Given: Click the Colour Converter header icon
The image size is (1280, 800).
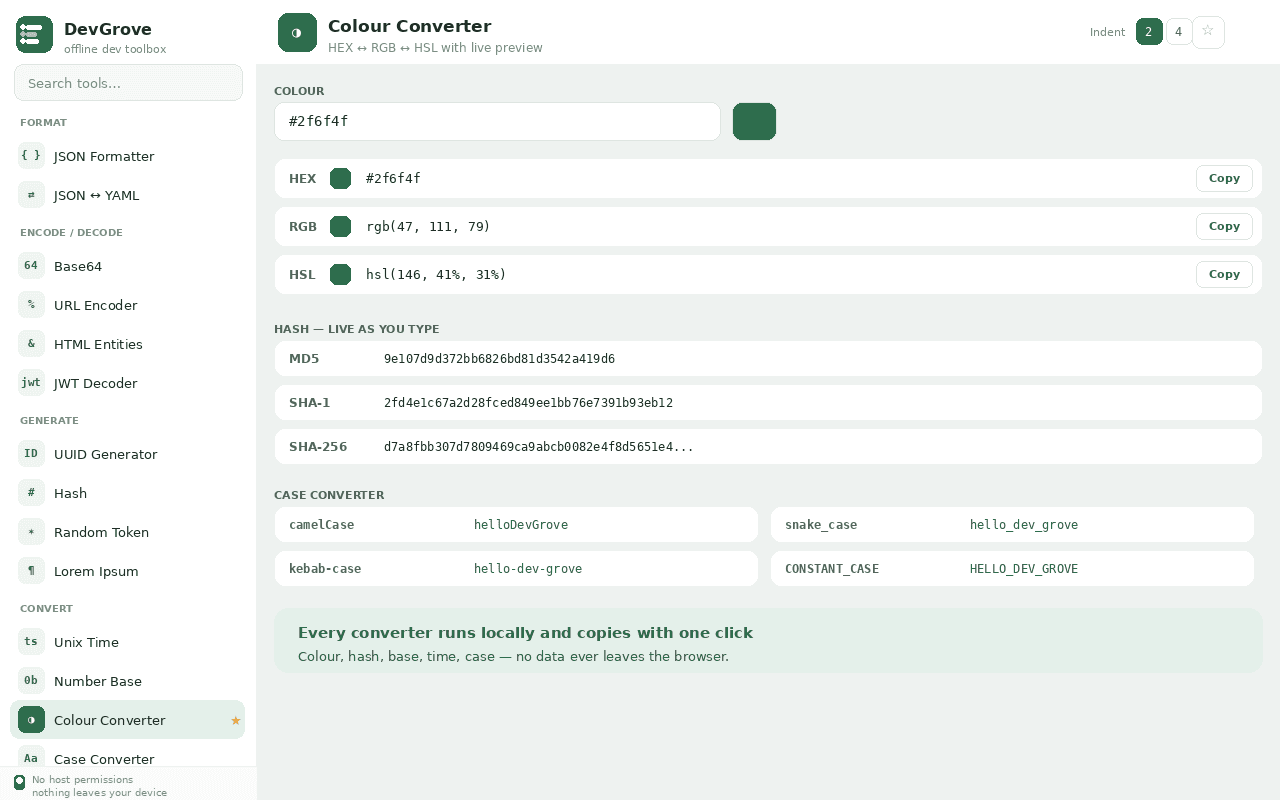Looking at the screenshot, I should pyautogui.click(x=297, y=33).
